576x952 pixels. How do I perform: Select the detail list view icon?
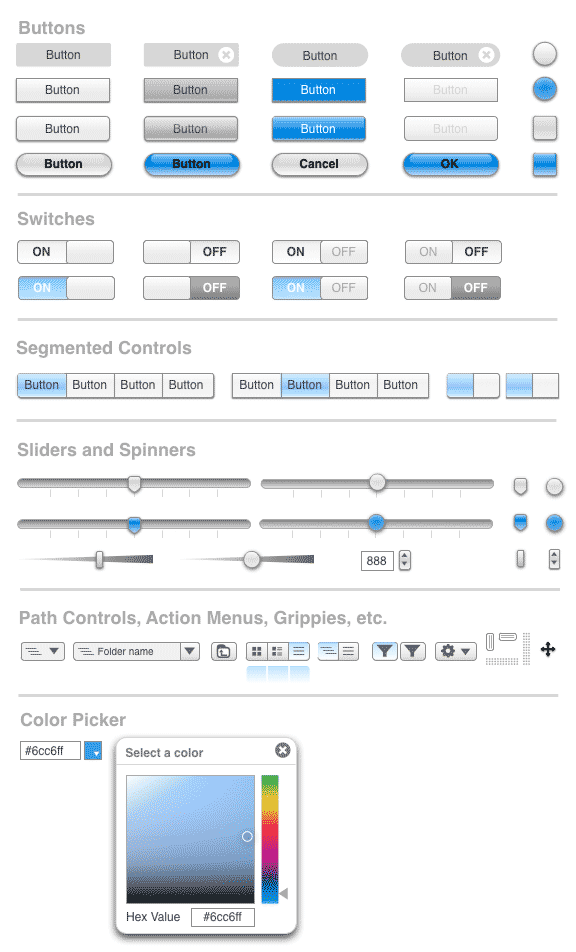coord(277,651)
